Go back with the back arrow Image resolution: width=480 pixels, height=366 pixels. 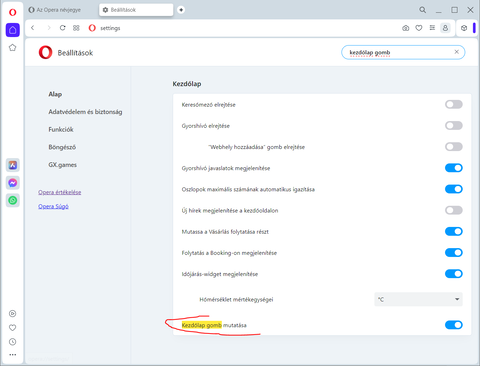[33, 28]
